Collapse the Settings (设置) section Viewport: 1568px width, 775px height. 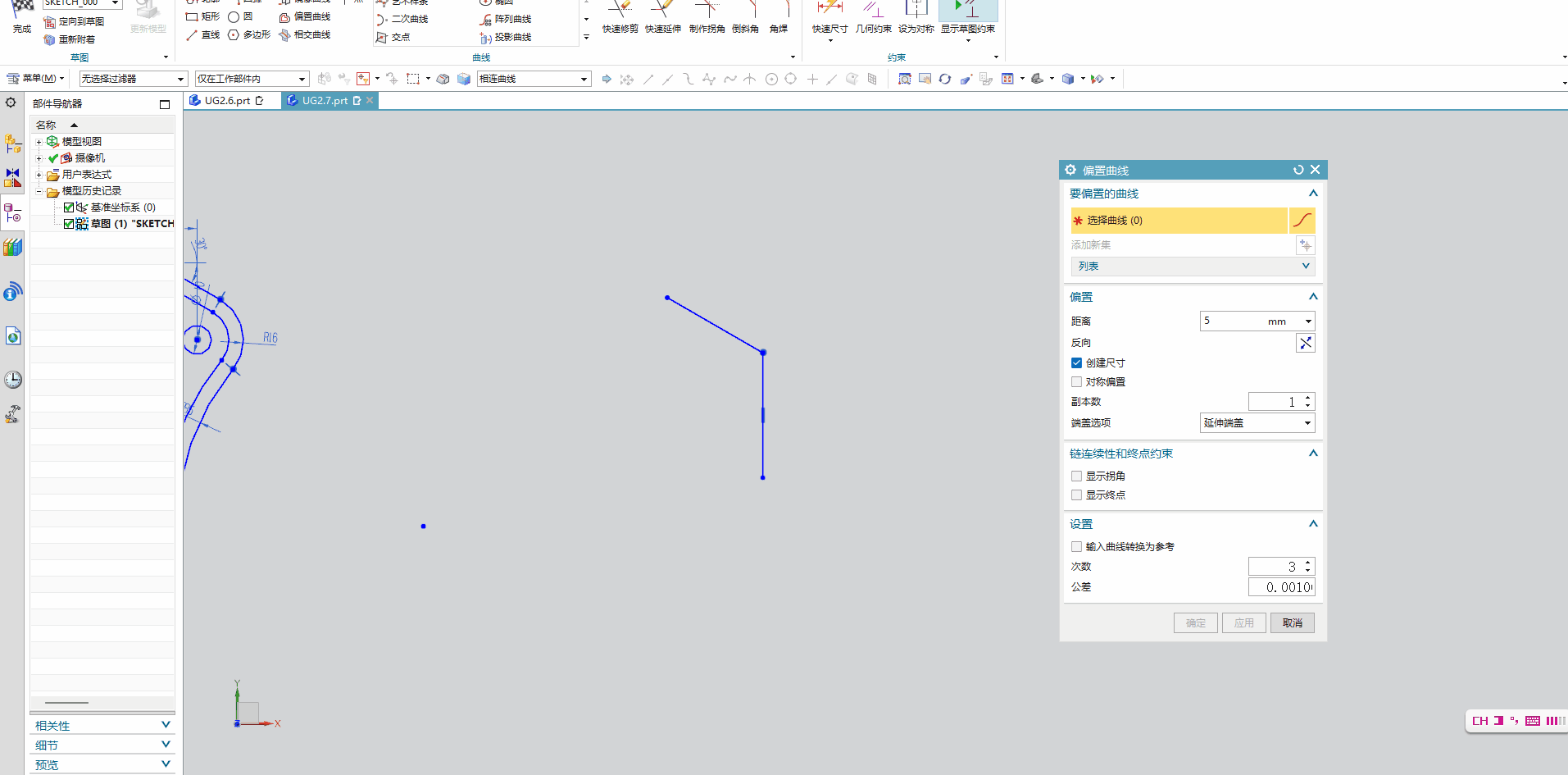pyautogui.click(x=1313, y=524)
